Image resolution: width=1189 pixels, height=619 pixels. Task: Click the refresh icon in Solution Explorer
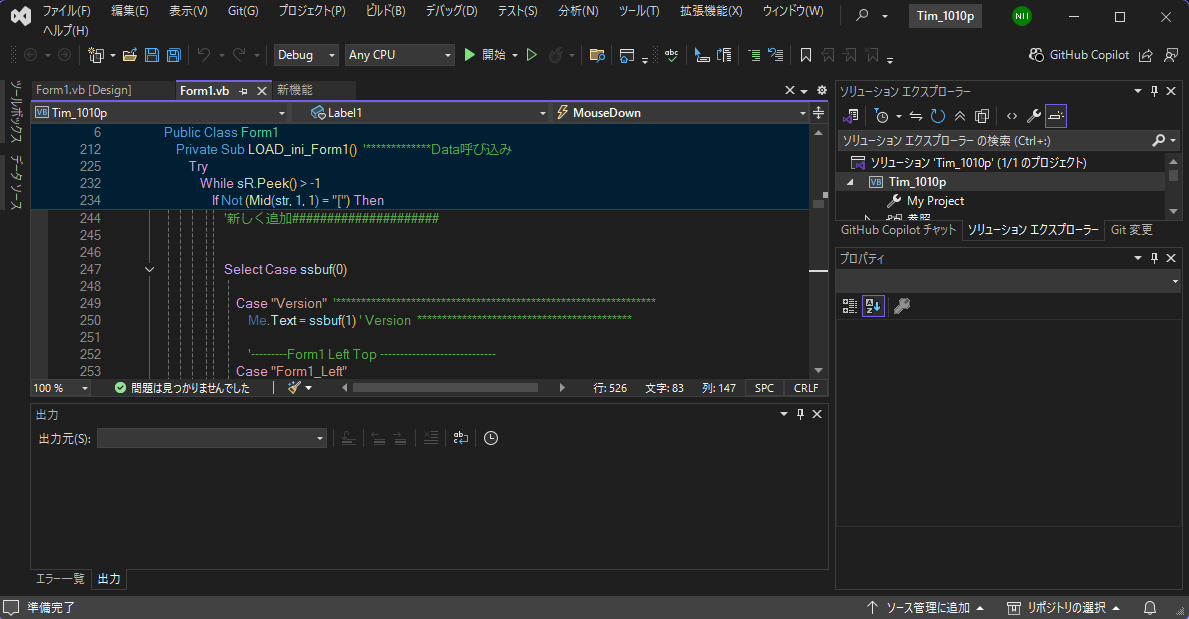[x=938, y=116]
